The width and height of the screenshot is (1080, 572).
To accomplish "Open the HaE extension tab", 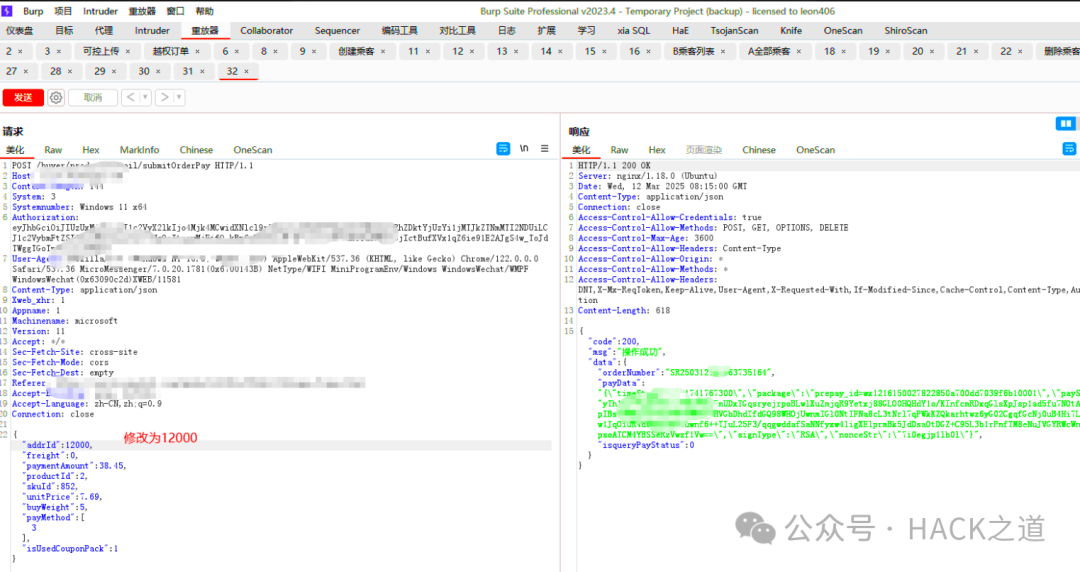I will coord(681,31).
